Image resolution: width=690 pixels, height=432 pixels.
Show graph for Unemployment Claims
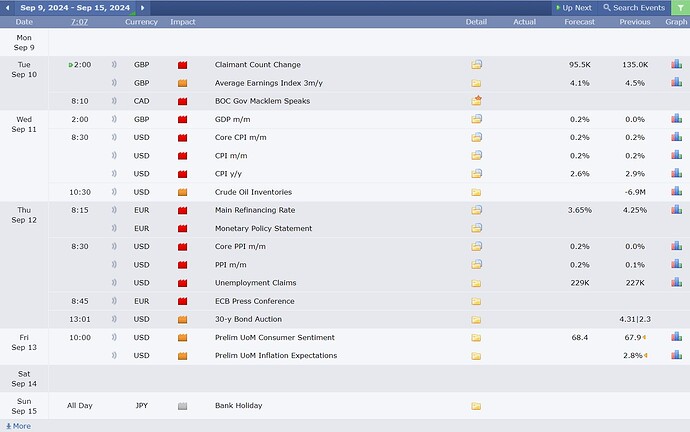point(677,283)
